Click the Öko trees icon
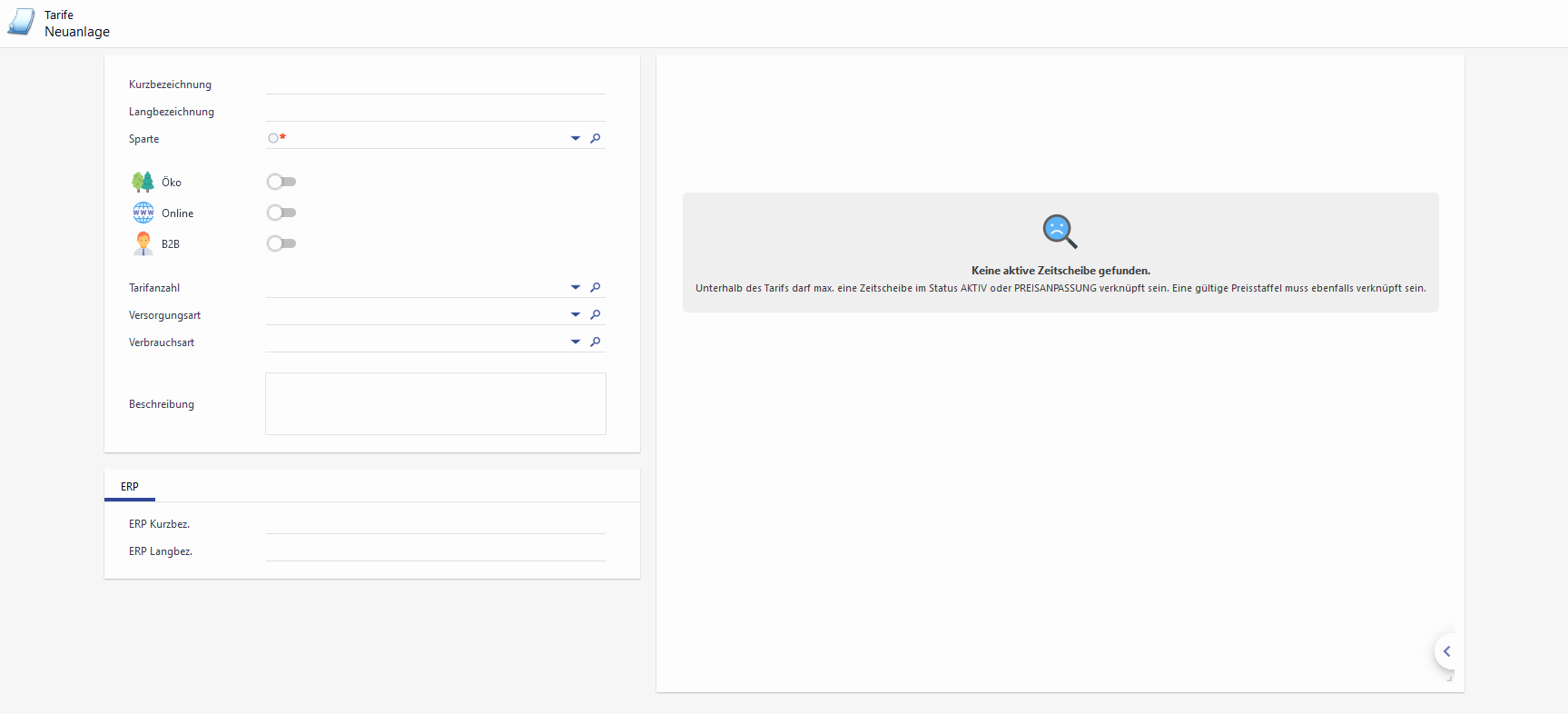The image size is (1568, 714). (143, 183)
